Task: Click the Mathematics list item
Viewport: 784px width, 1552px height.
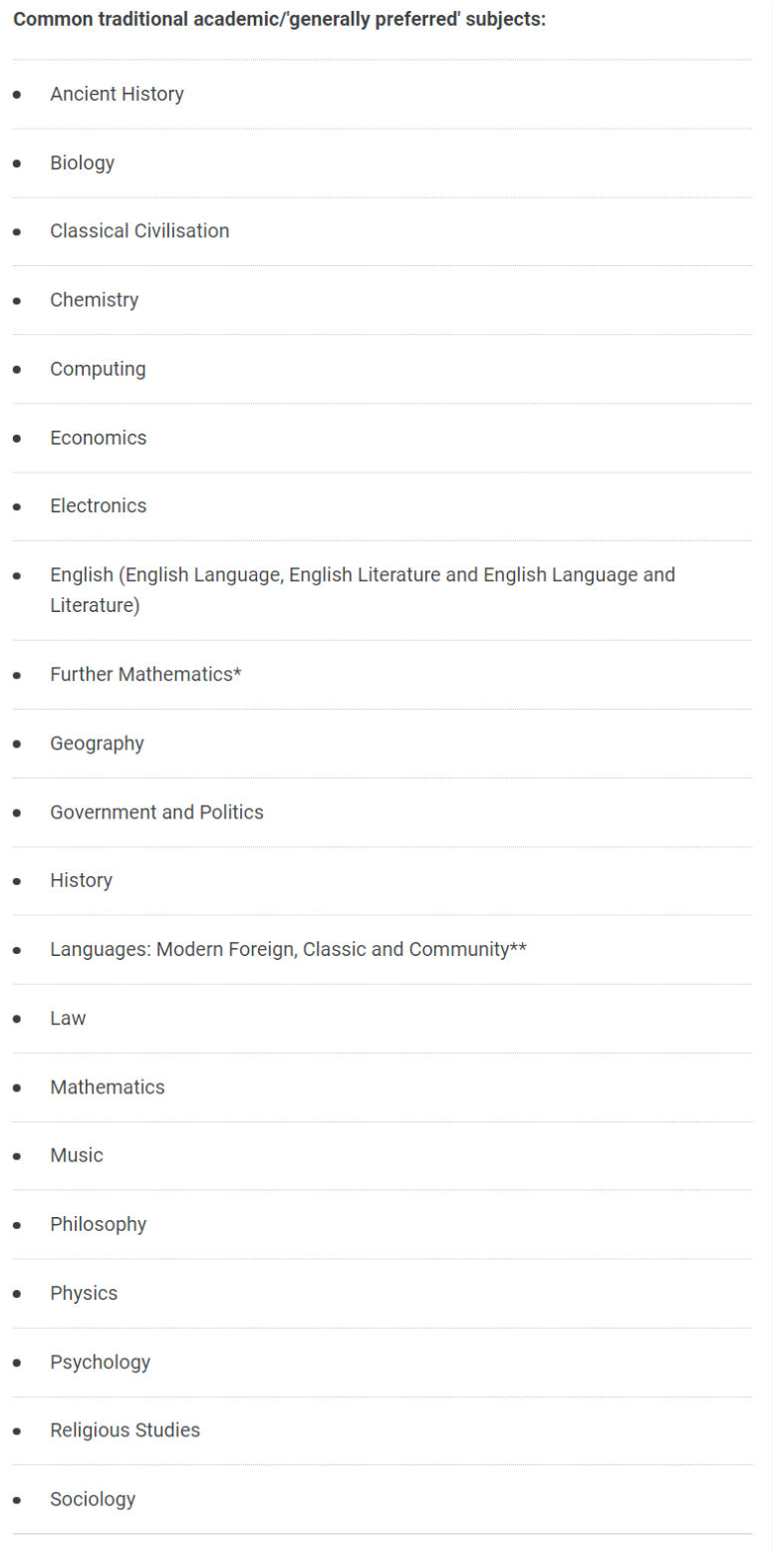Action: 108,1086
